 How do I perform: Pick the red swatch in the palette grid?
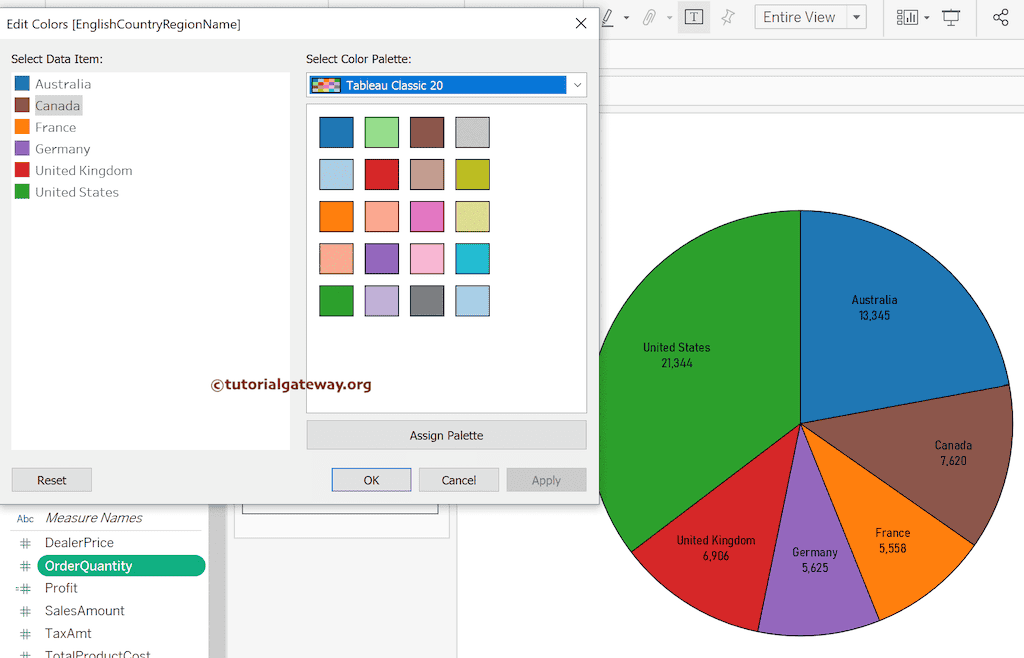pos(381,174)
